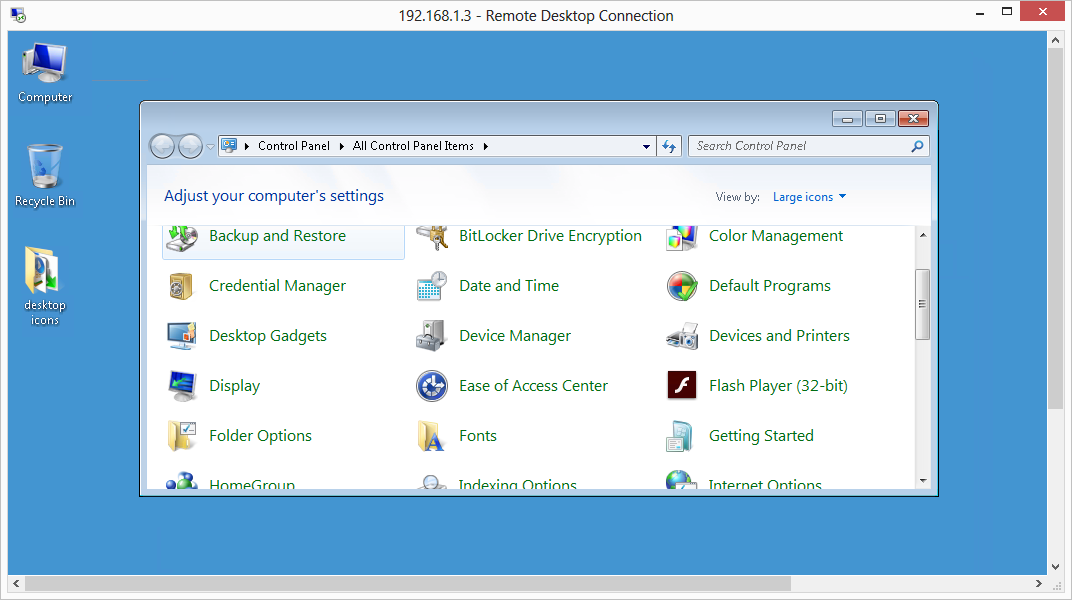Image resolution: width=1072 pixels, height=600 pixels.
Task: Expand arrow after Control Panel breadcrumb
Action: pos(341,146)
